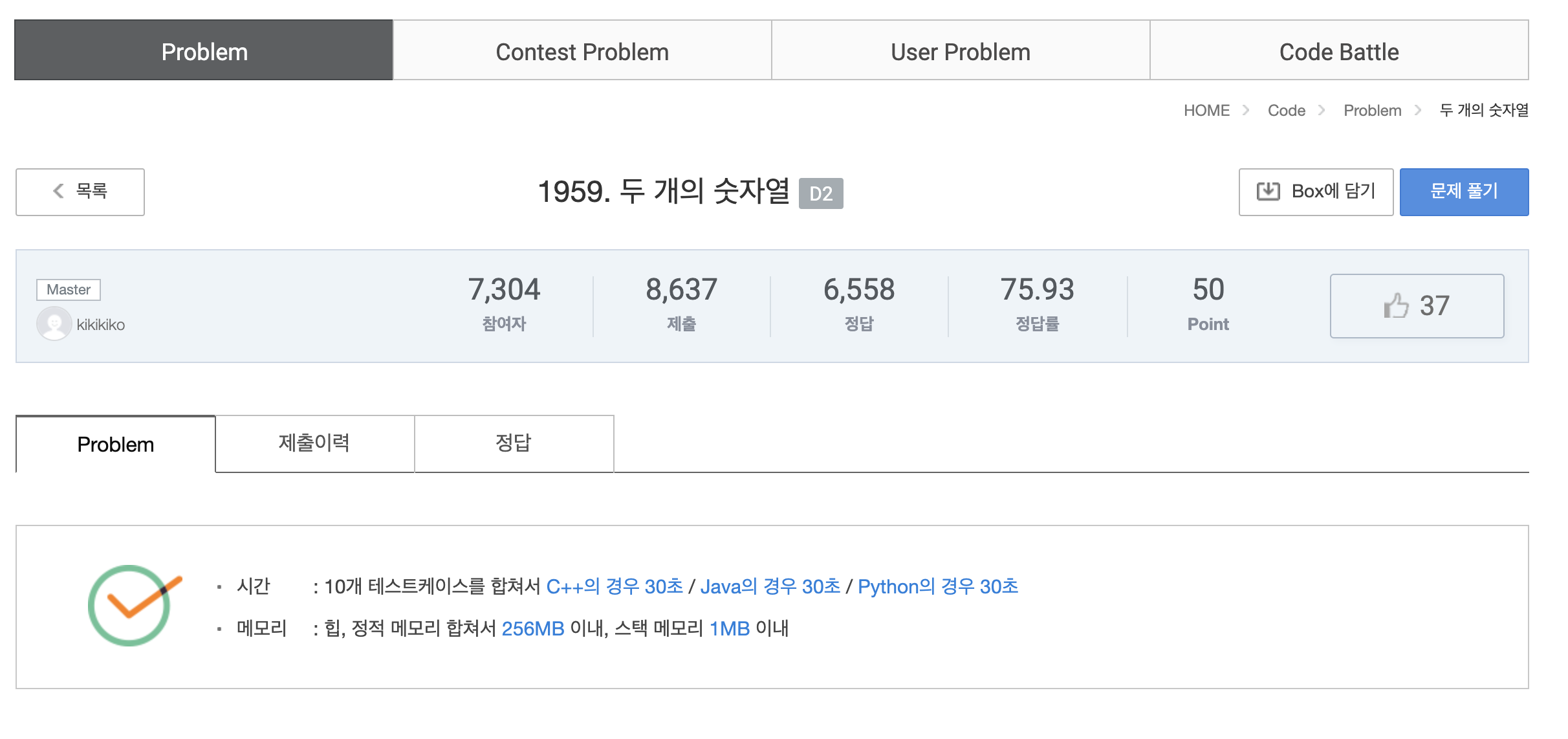
Task: Open the Code Battle tab
Action: [x=1338, y=50]
